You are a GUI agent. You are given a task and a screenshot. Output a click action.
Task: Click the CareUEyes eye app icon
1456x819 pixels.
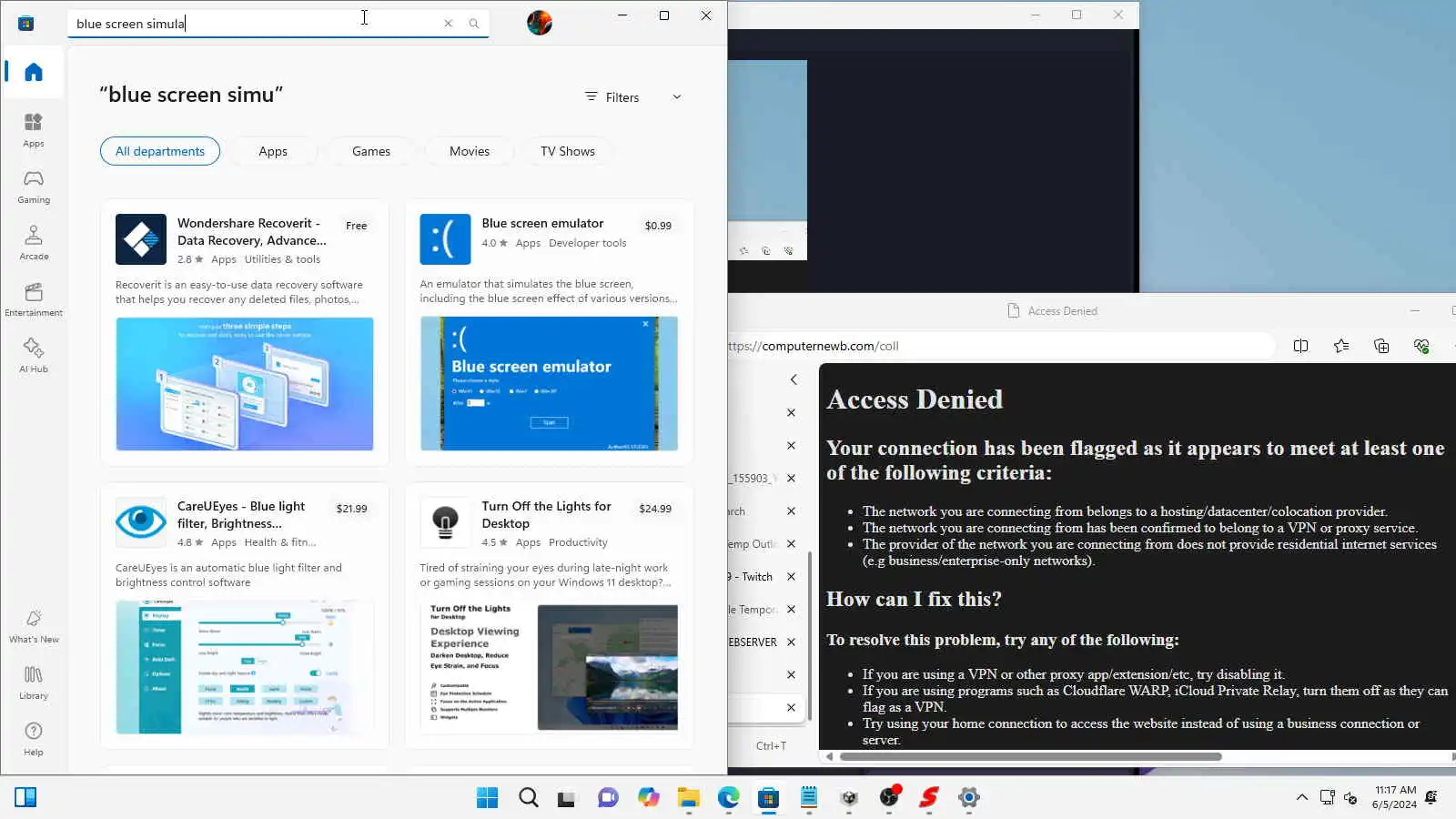141,521
